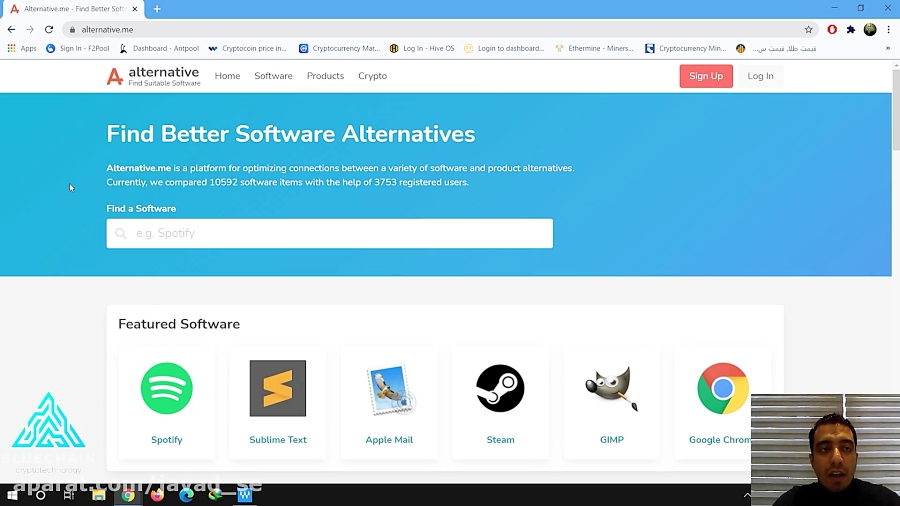This screenshot has width=900, height=506.
Task: Open the Products navigation item
Action: [x=325, y=76]
